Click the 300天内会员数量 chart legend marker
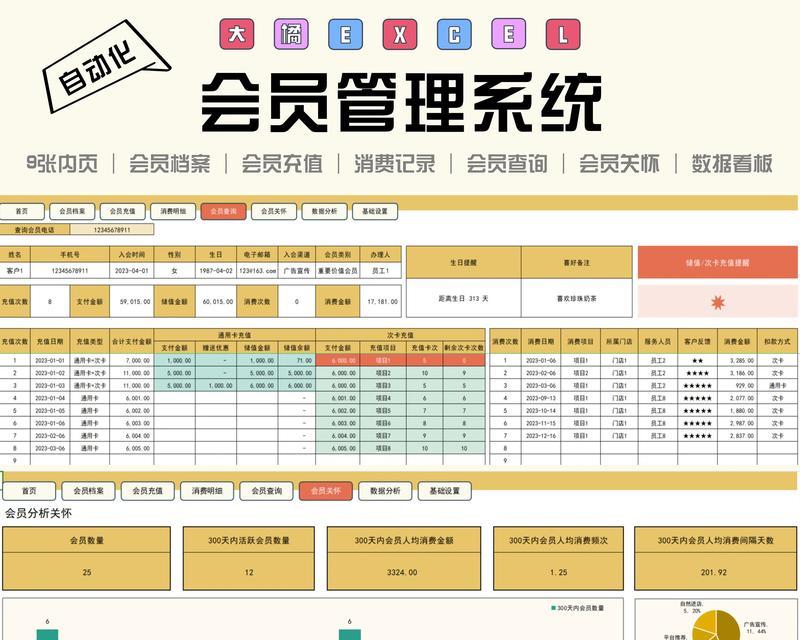800x640 pixels. pyautogui.click(x=554, y=608)
